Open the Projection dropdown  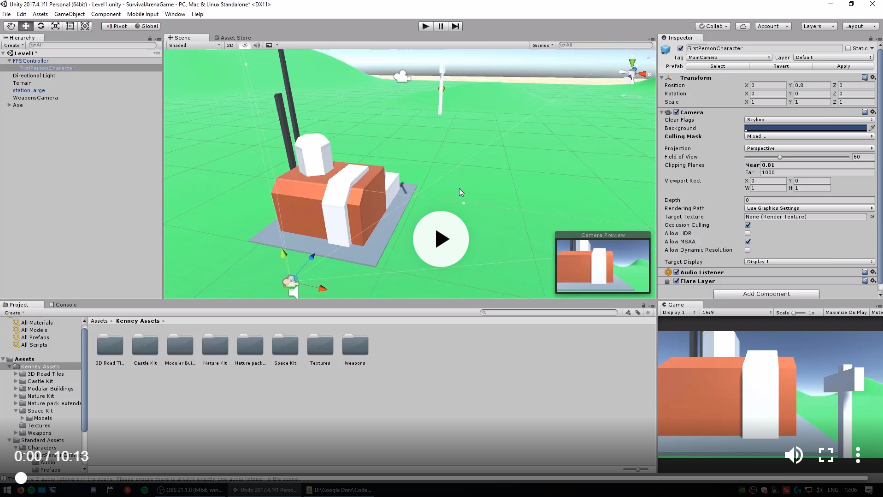tap(810, 148)
